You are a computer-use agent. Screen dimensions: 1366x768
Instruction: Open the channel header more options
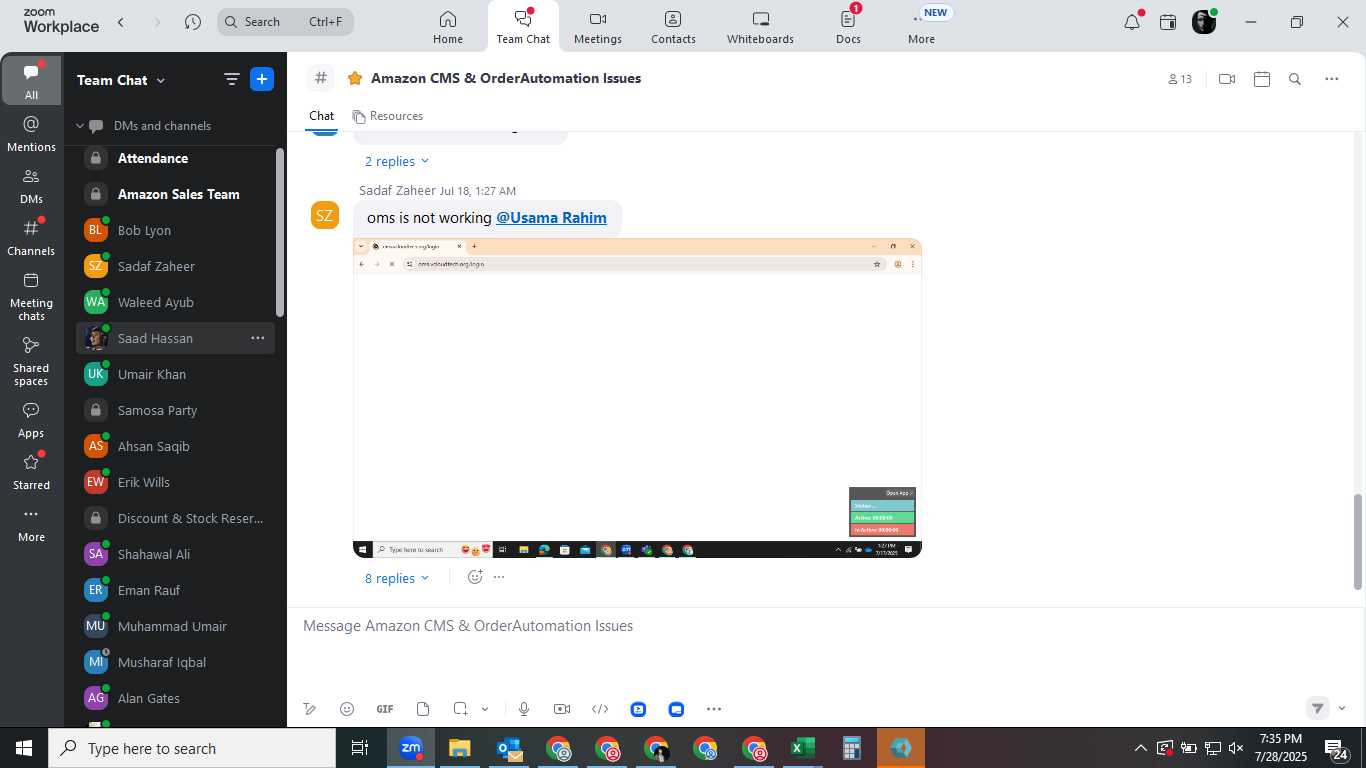click(1331, 79)
